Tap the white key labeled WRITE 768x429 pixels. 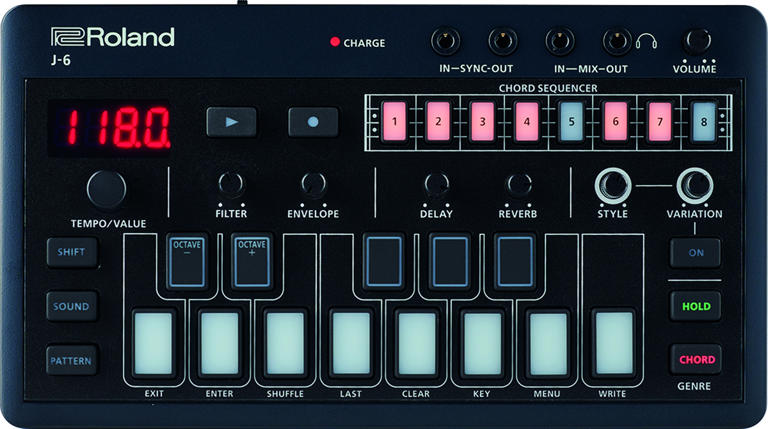tap(614, 343)
